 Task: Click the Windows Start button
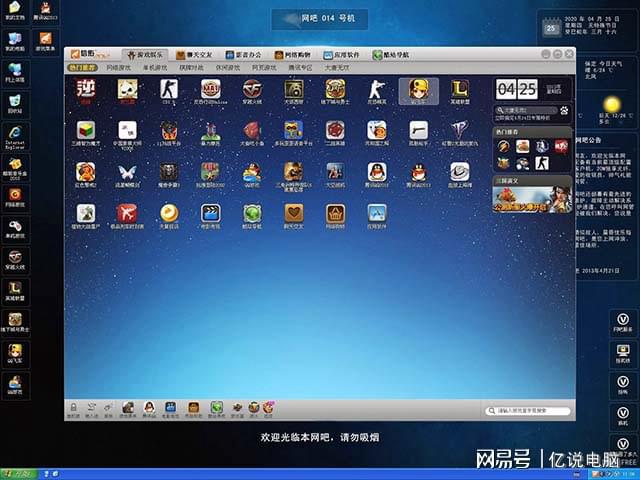20,472
